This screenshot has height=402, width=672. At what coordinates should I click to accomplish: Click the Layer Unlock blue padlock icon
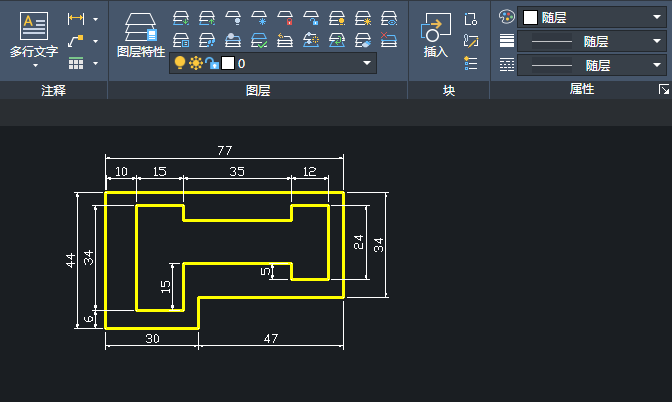pos(311,18)
